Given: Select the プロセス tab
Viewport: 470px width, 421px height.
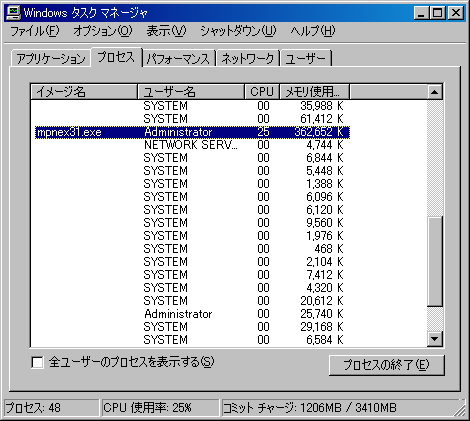Looking at the screenshot, I should click(x=116, y=57).
